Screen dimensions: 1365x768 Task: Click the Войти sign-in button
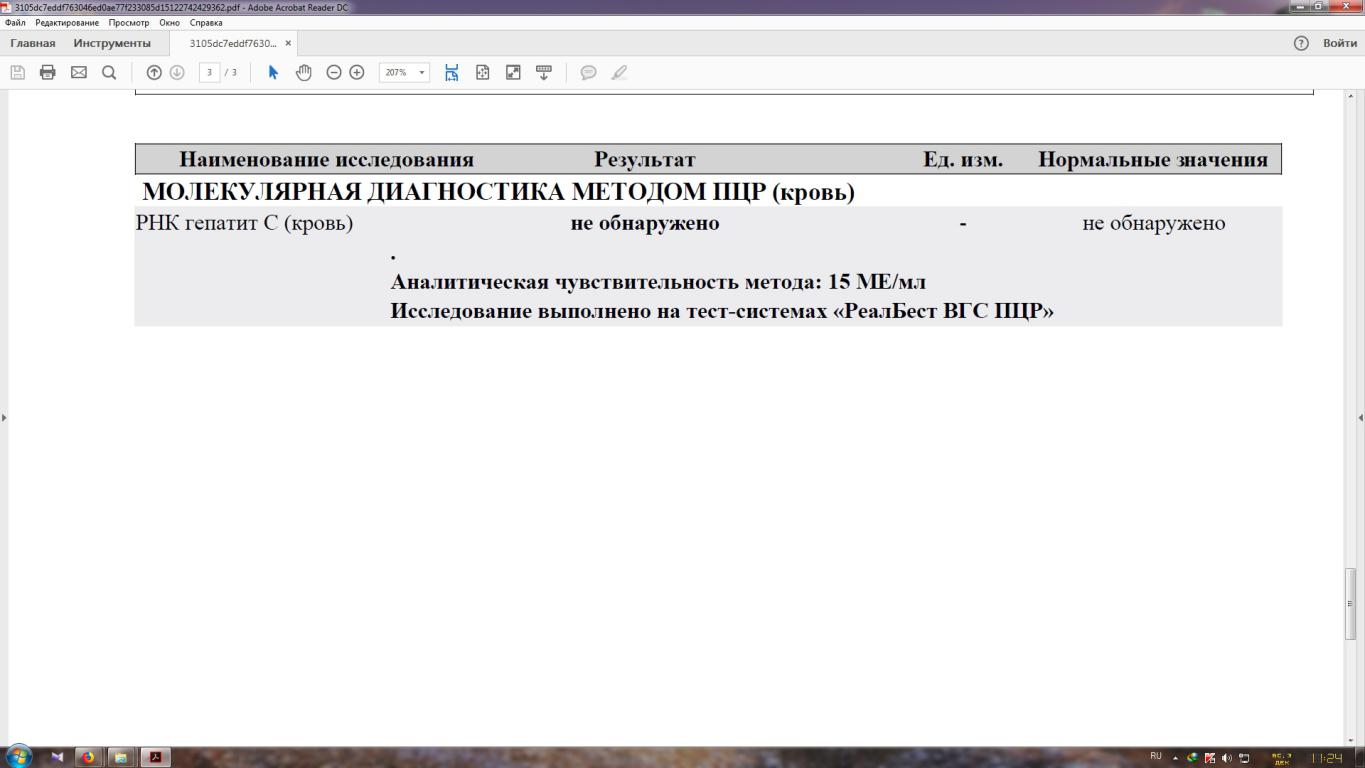[x=1339, y=43]
